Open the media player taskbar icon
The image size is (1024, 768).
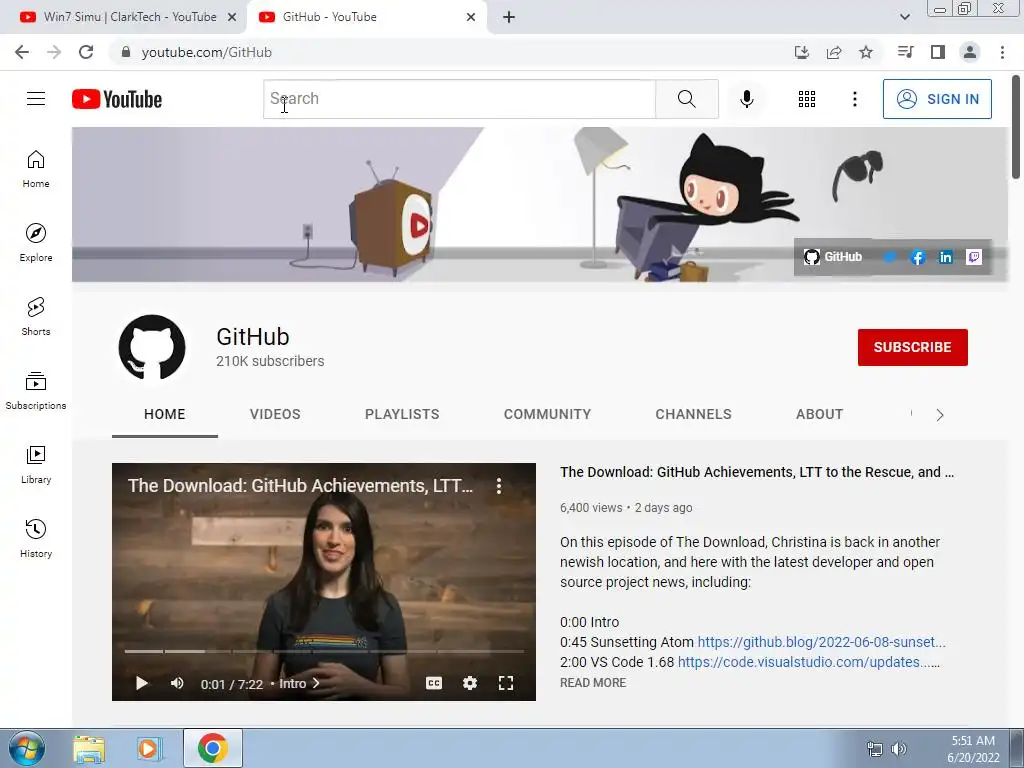[x=149, y=749]
